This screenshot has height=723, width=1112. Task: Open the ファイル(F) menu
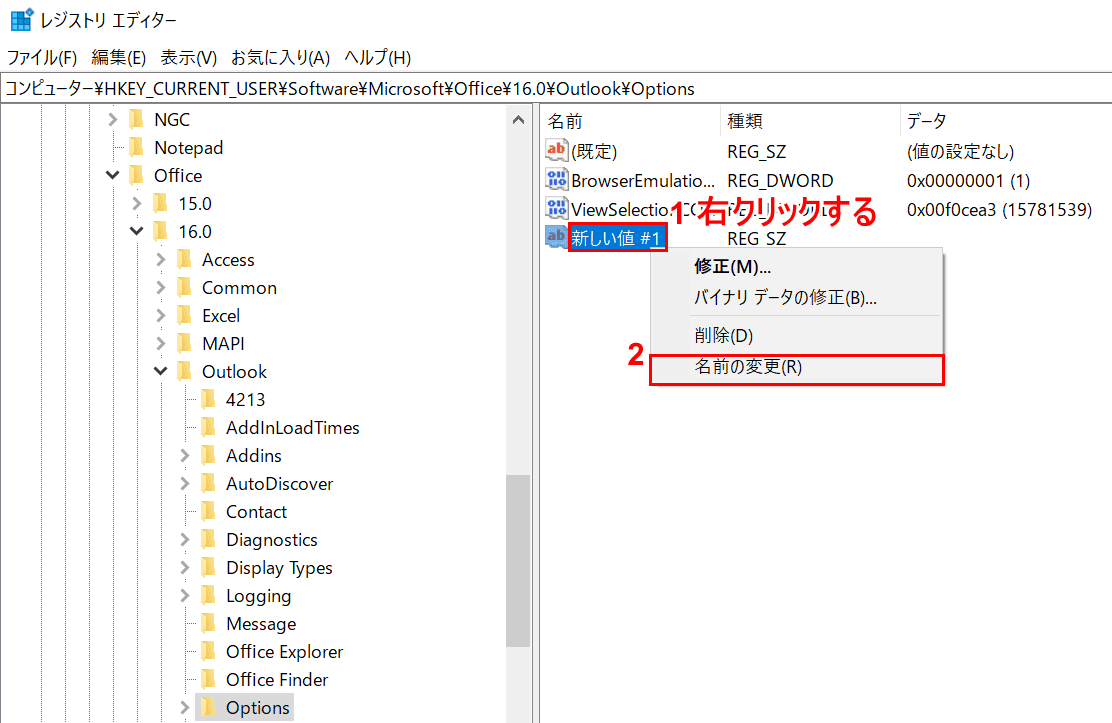42,57
